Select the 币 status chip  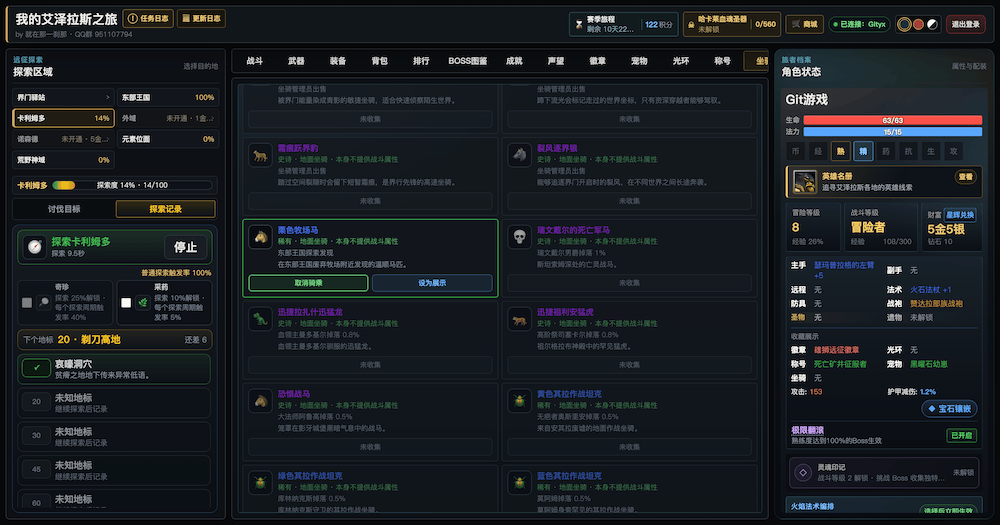[x=795, y=151]
